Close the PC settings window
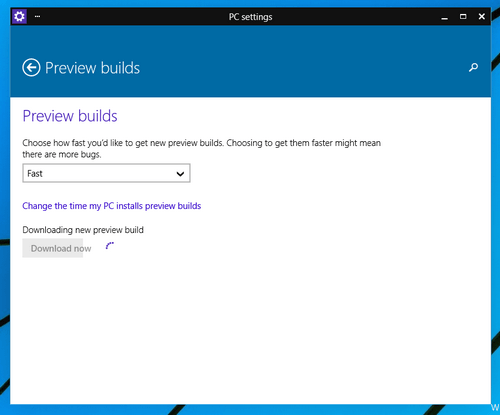The width and height of the screenshot is (500, 415). pos(482,16)
